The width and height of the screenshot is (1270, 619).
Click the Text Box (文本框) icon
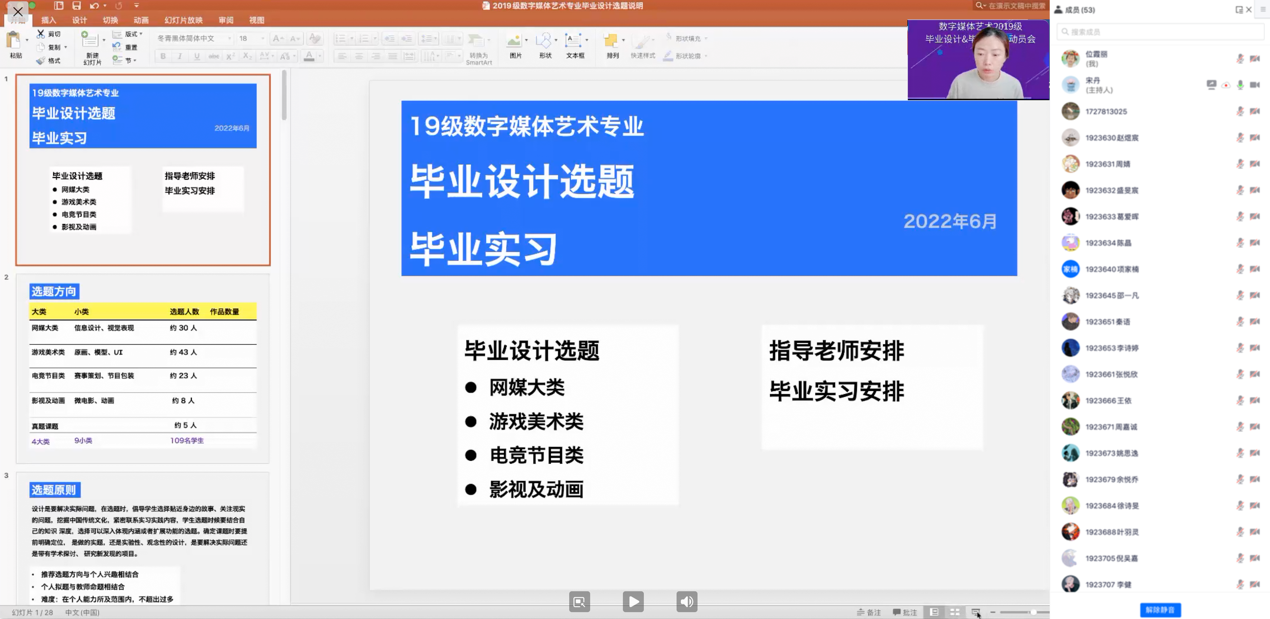[574, 44]
